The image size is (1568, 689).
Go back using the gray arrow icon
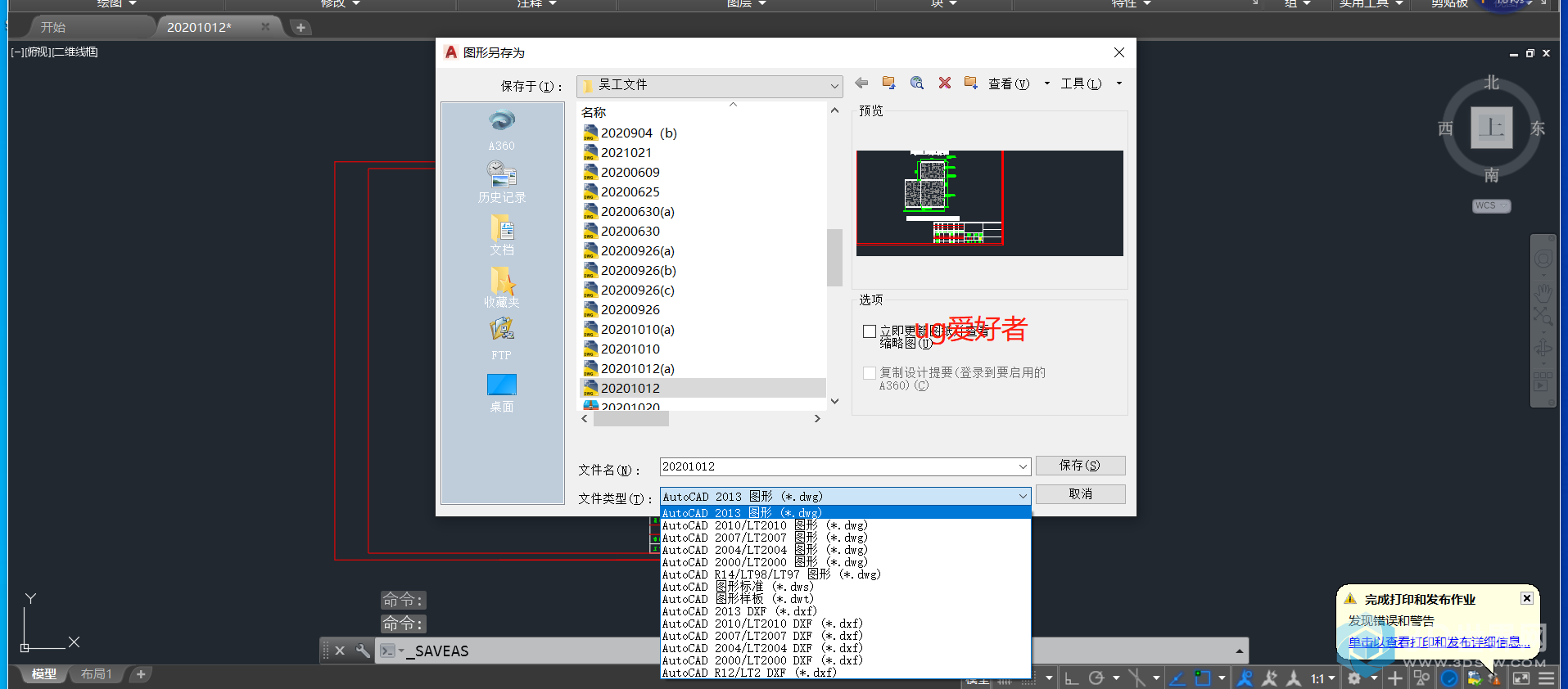[x=861, y=83]
